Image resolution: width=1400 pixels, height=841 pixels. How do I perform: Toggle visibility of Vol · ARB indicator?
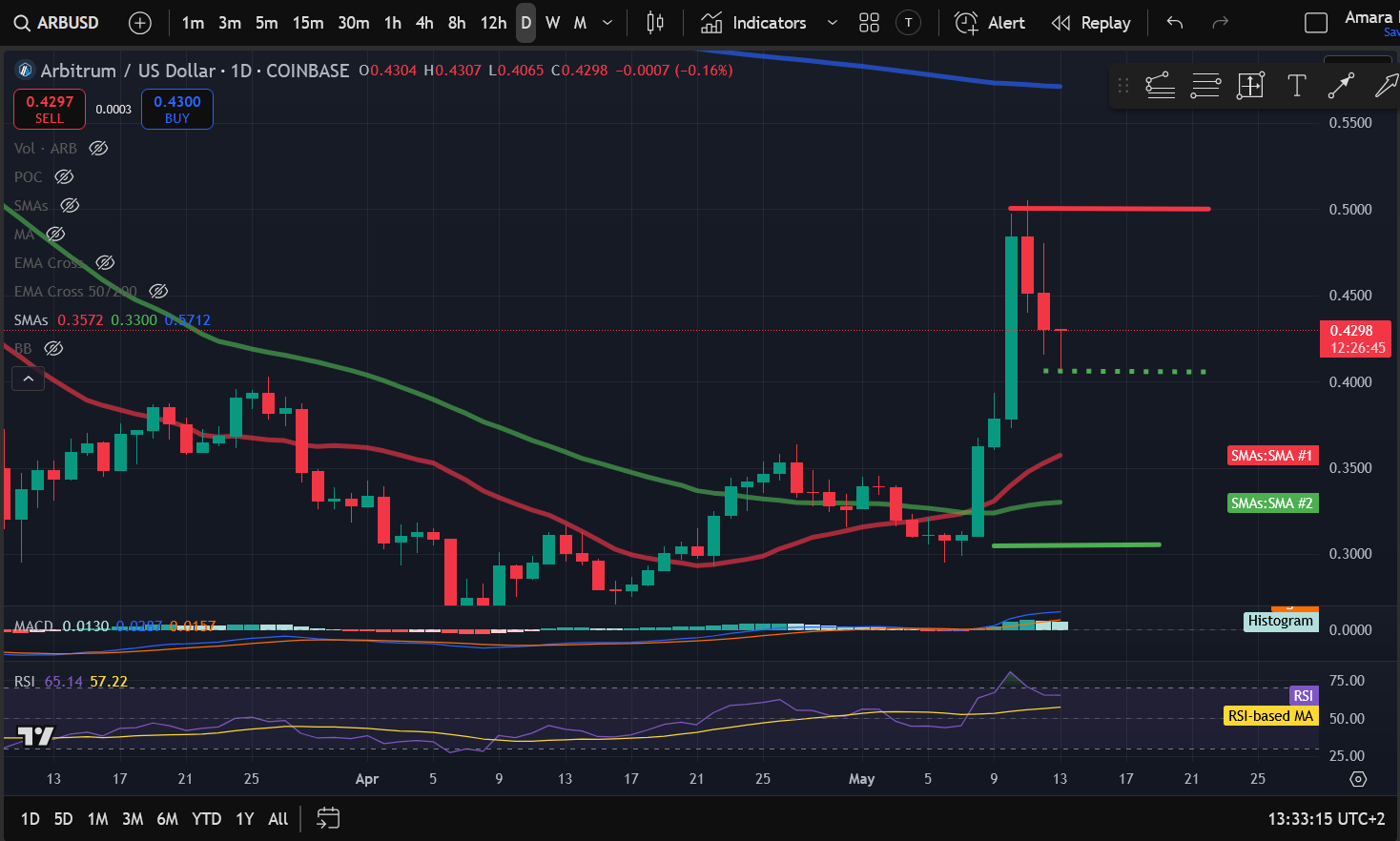(x=98, y=148)
